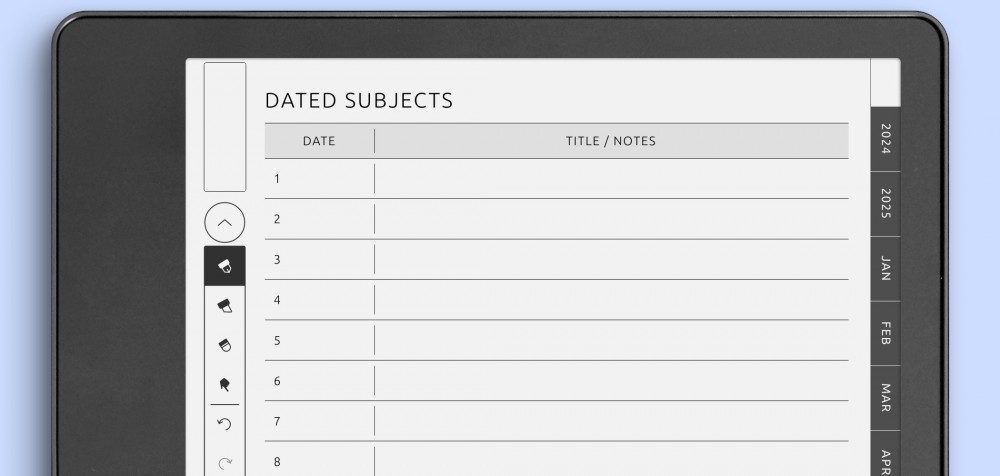Tap the blank tab at top right

coord(885,82)
